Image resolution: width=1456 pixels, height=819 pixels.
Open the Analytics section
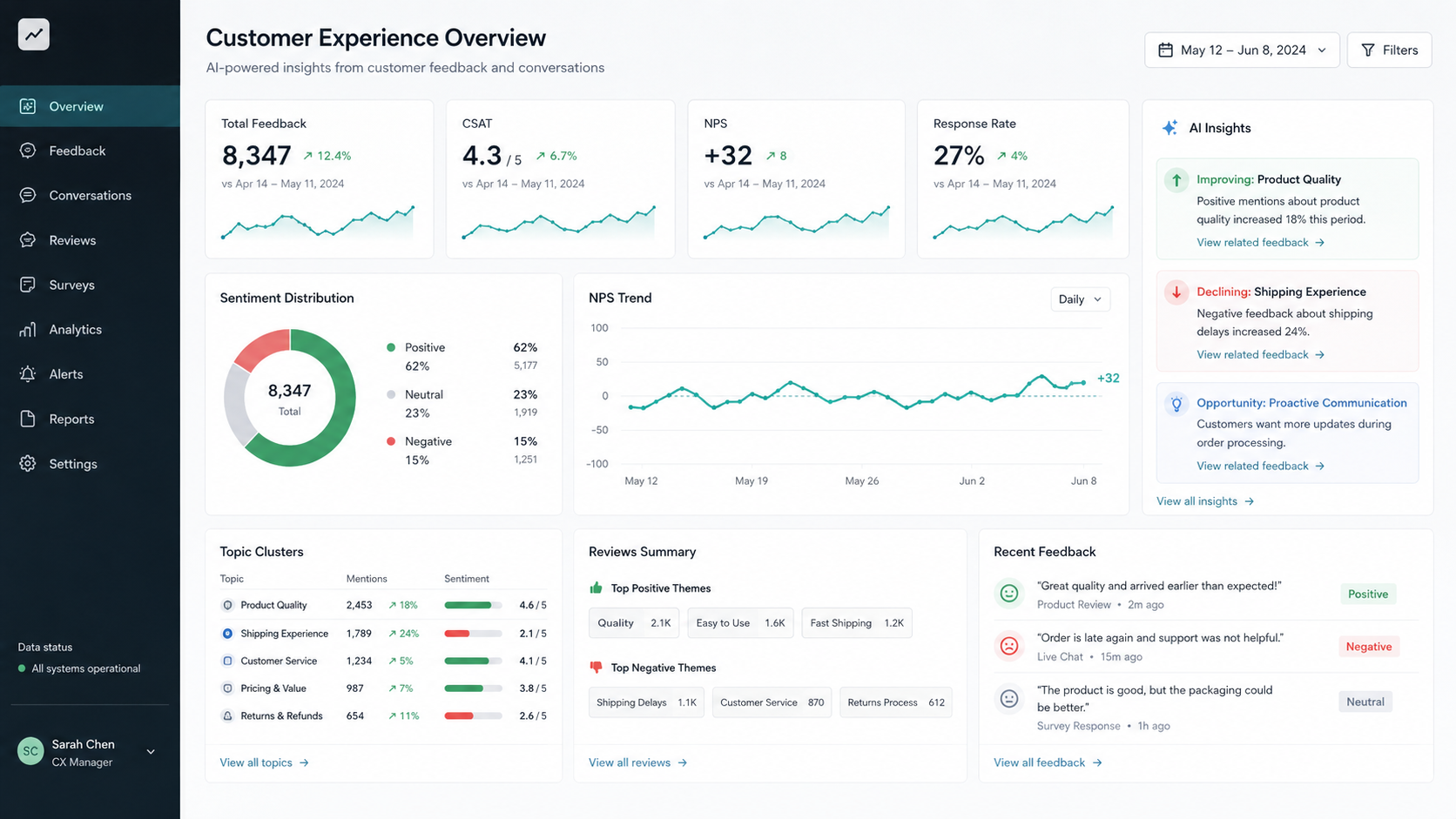pyautogui.click(x=90, y=329)
